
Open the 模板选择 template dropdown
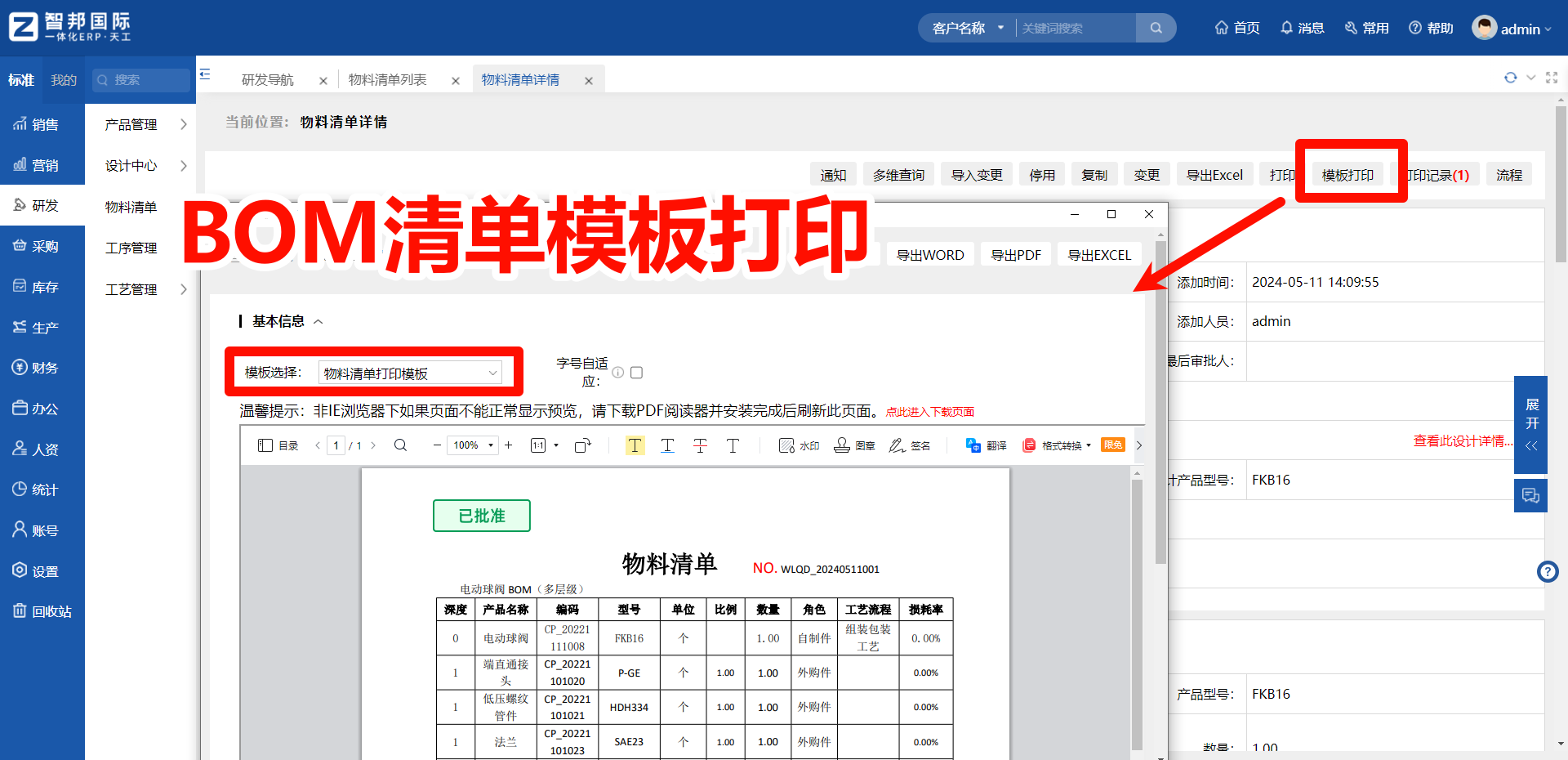(x=410, y=373)
